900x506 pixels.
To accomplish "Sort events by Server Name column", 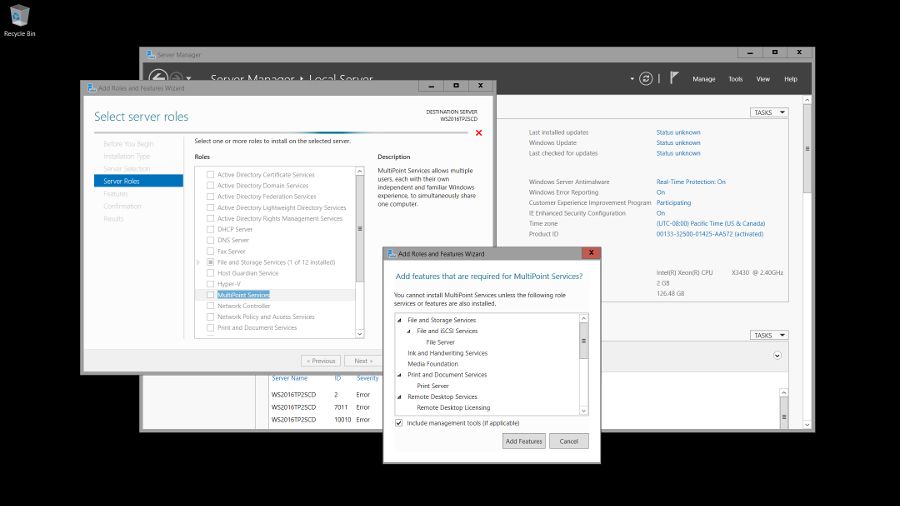I will [x=289, y=378].
